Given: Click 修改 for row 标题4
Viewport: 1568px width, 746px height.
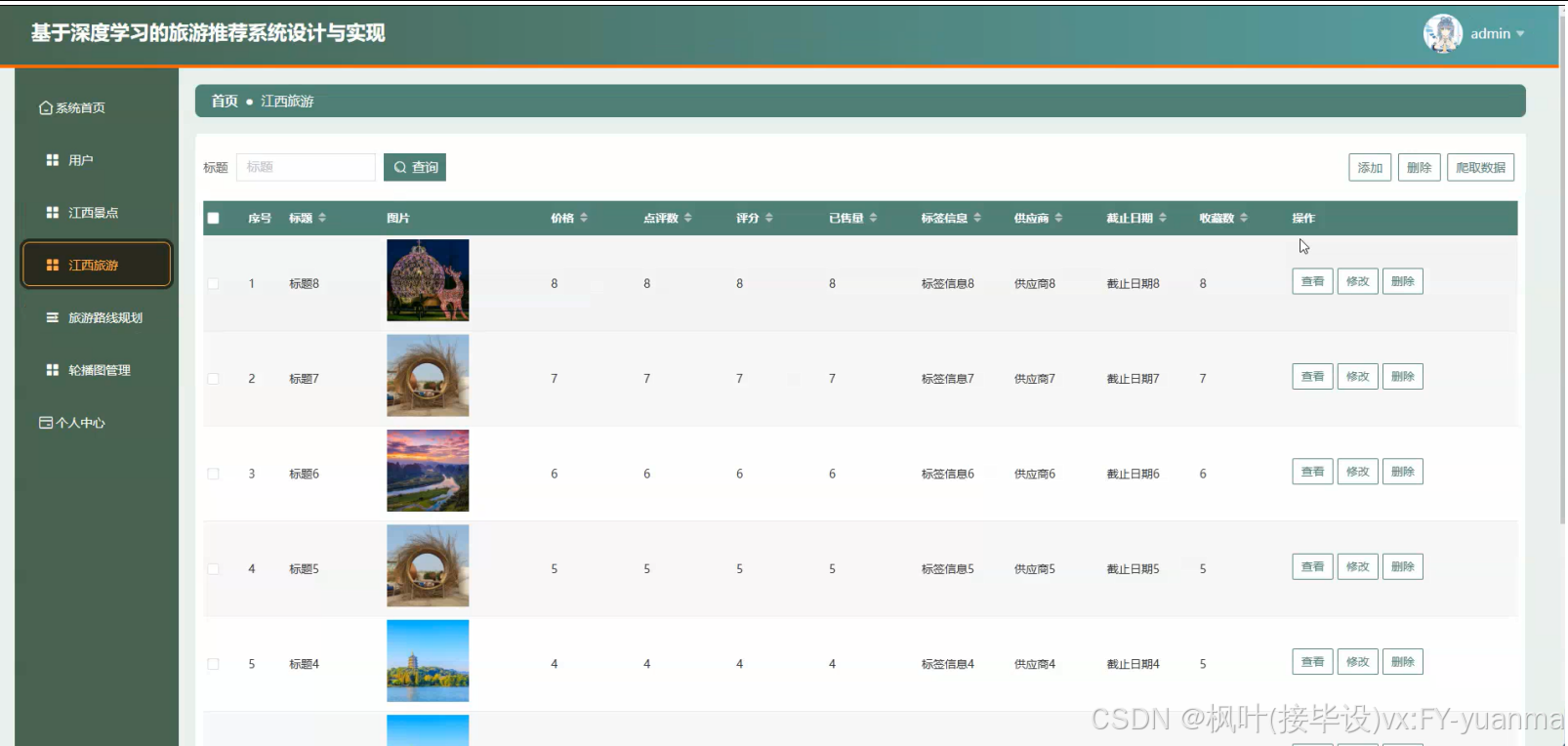Looking at the screenshot, I should click(1357, 662).
